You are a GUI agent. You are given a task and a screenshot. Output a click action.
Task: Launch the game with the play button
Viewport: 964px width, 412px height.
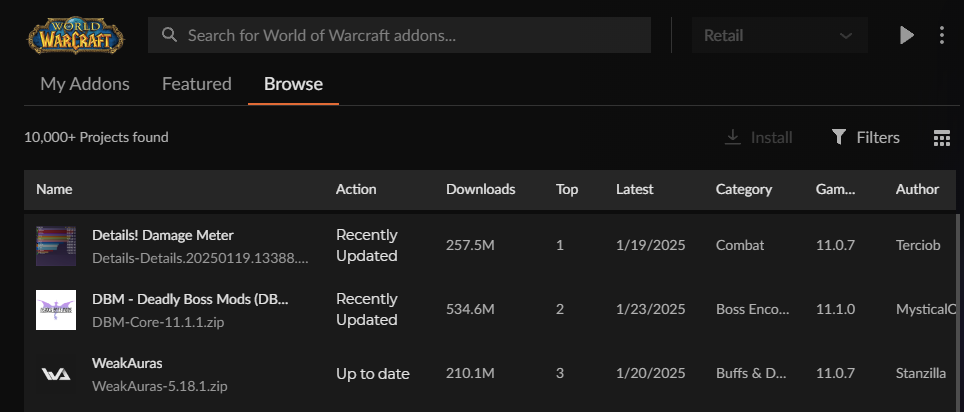[x=906, y=35]
